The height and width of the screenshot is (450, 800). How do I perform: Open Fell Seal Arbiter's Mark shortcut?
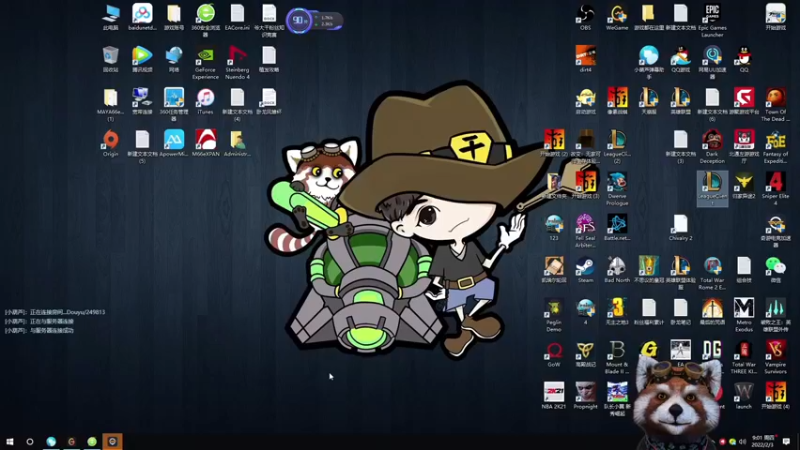coord(585,231)
